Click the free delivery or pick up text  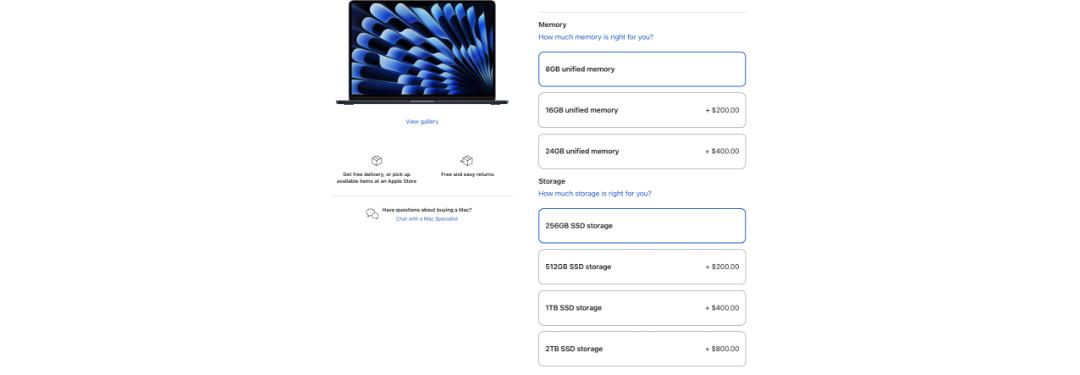[x=377, y=178]
